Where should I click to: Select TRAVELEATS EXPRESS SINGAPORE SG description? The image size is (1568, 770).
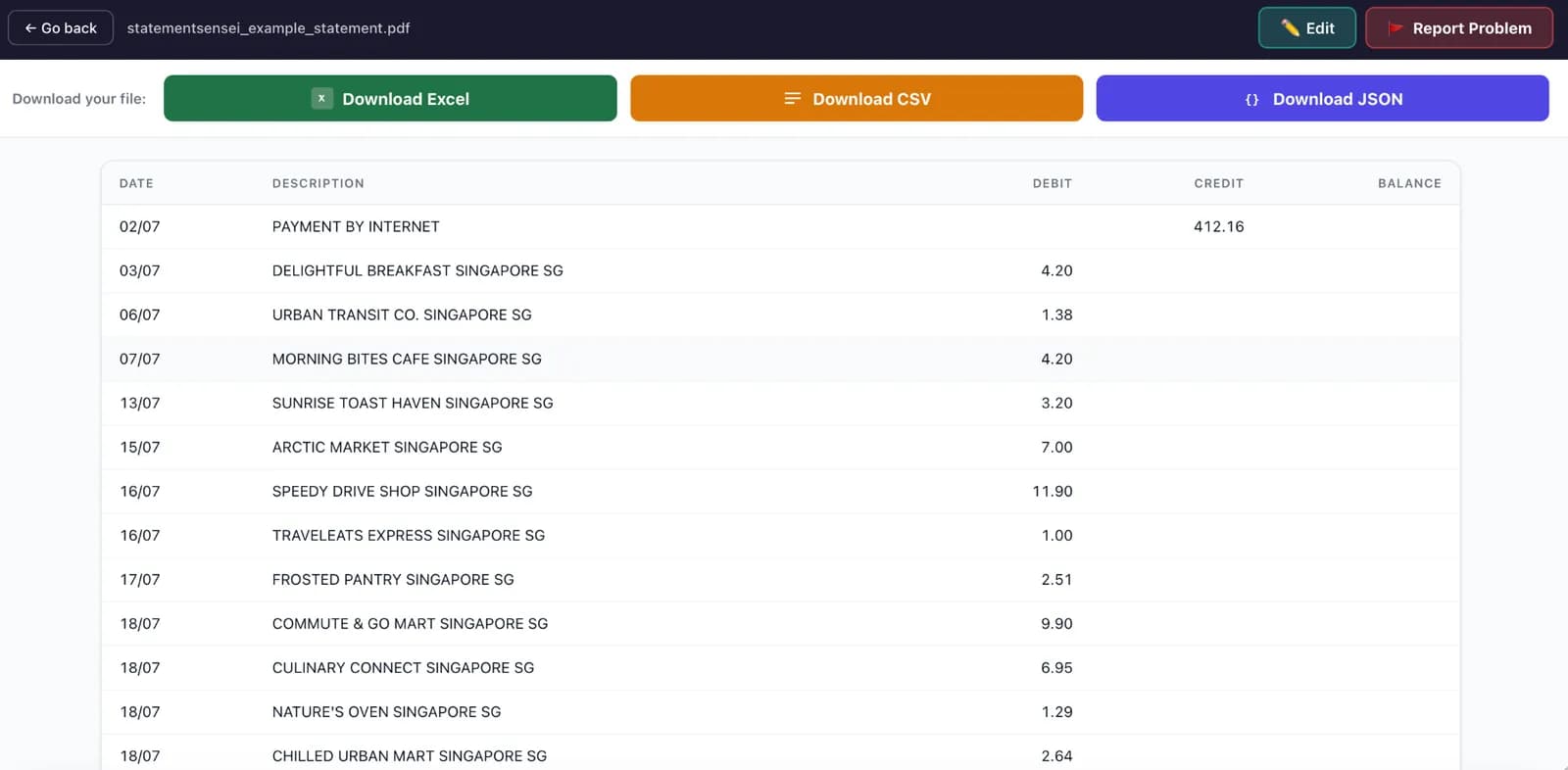[409, 535]
